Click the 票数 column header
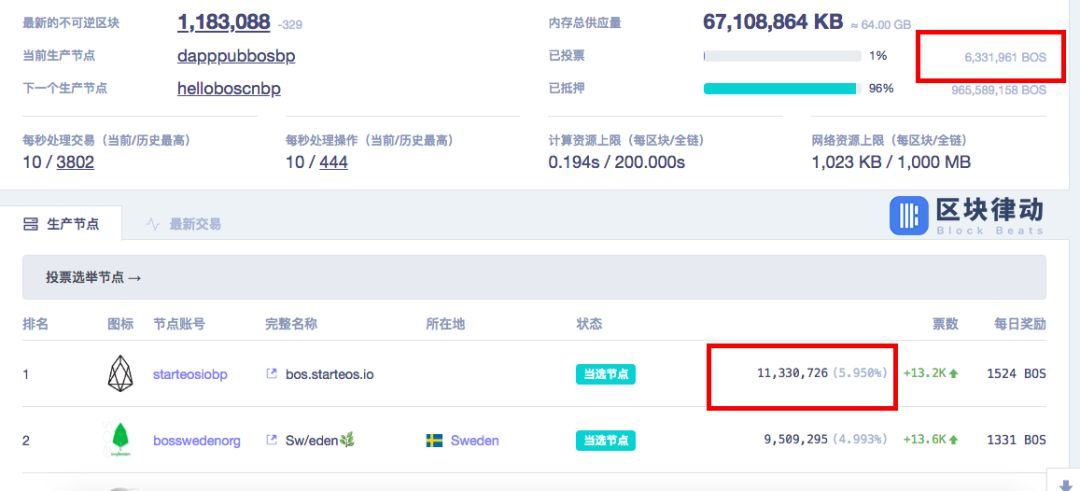Screen dimensions: 1080x491 click(x=946, y=324)
